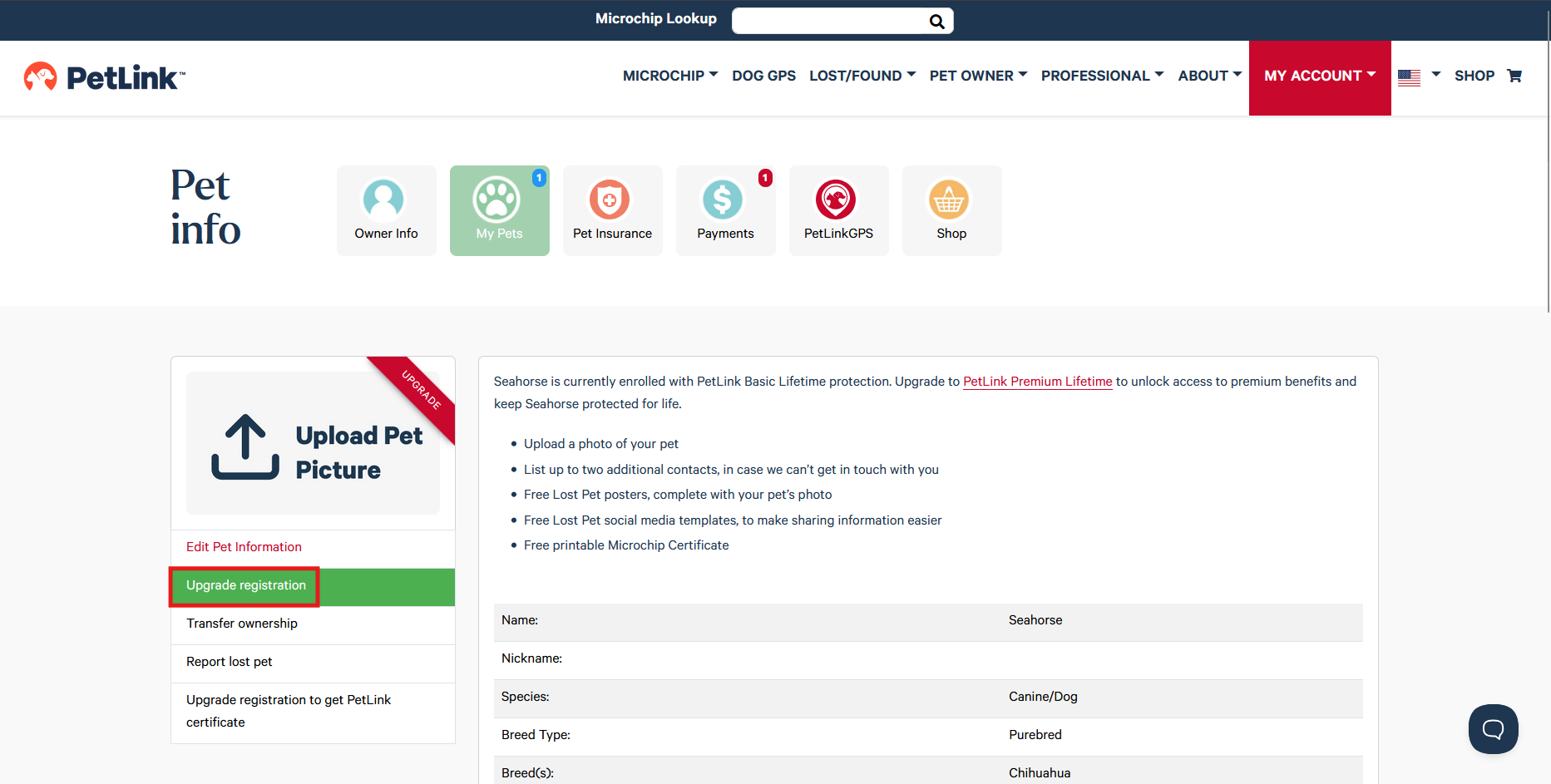Select Upgrade registration menu item
1551x784 pixels.
313,586
